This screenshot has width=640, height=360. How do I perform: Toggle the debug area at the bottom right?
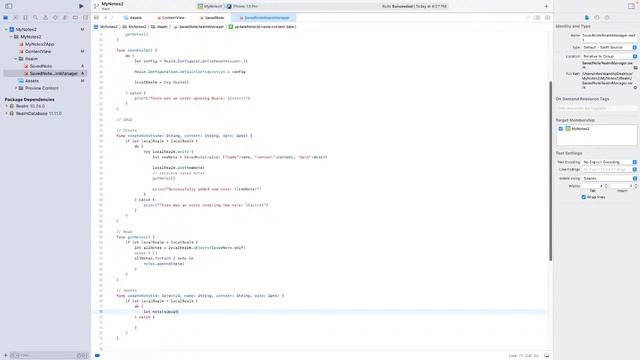(547, 356)
